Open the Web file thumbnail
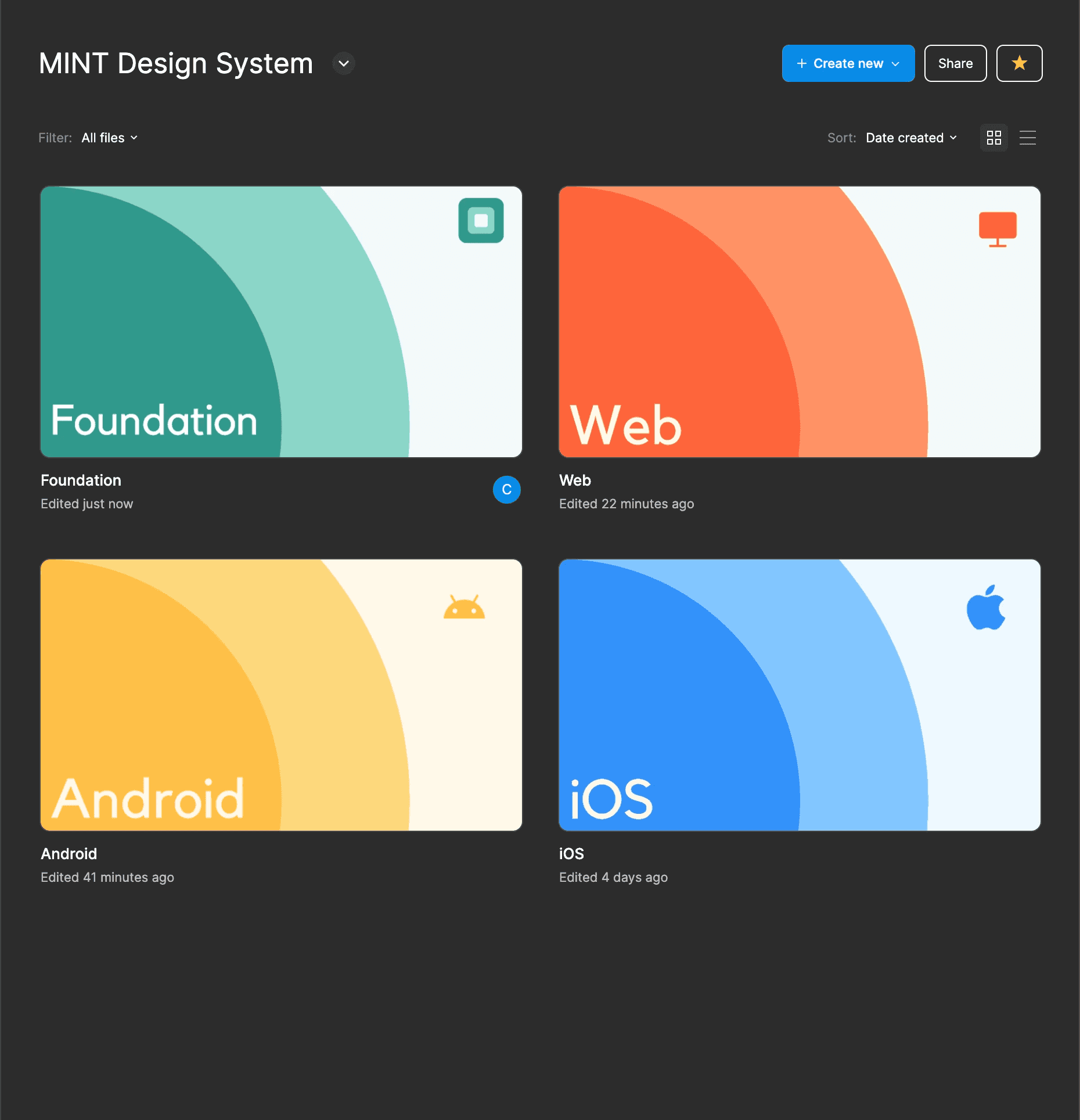The image size is (1080, 1120). coord(800,322)
